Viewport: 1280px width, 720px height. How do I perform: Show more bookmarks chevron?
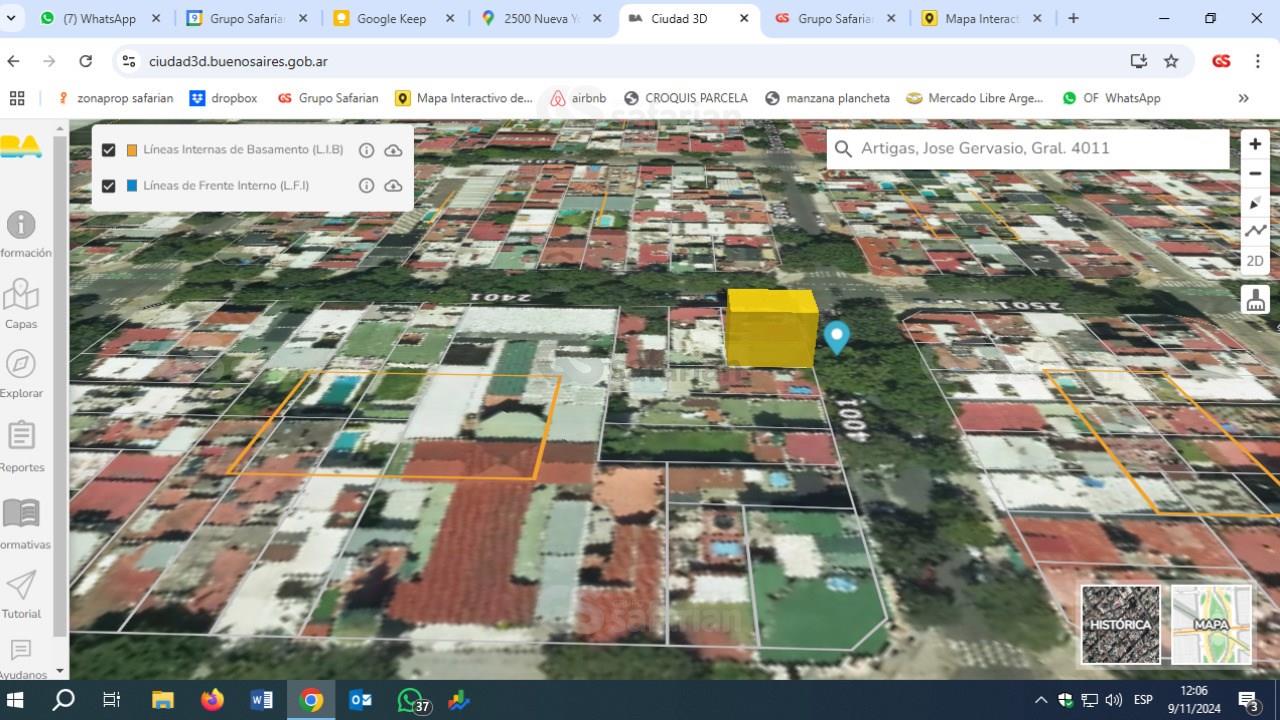tap(1243, 98)
